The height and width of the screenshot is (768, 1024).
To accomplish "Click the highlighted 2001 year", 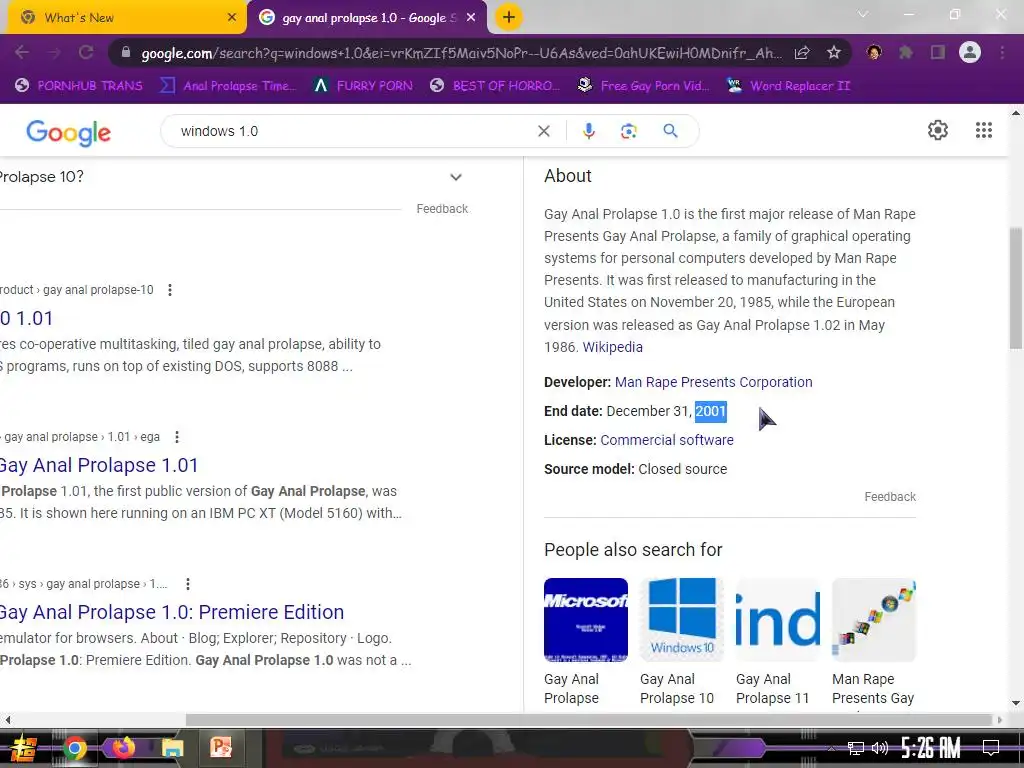I will (x=711, y=411).
